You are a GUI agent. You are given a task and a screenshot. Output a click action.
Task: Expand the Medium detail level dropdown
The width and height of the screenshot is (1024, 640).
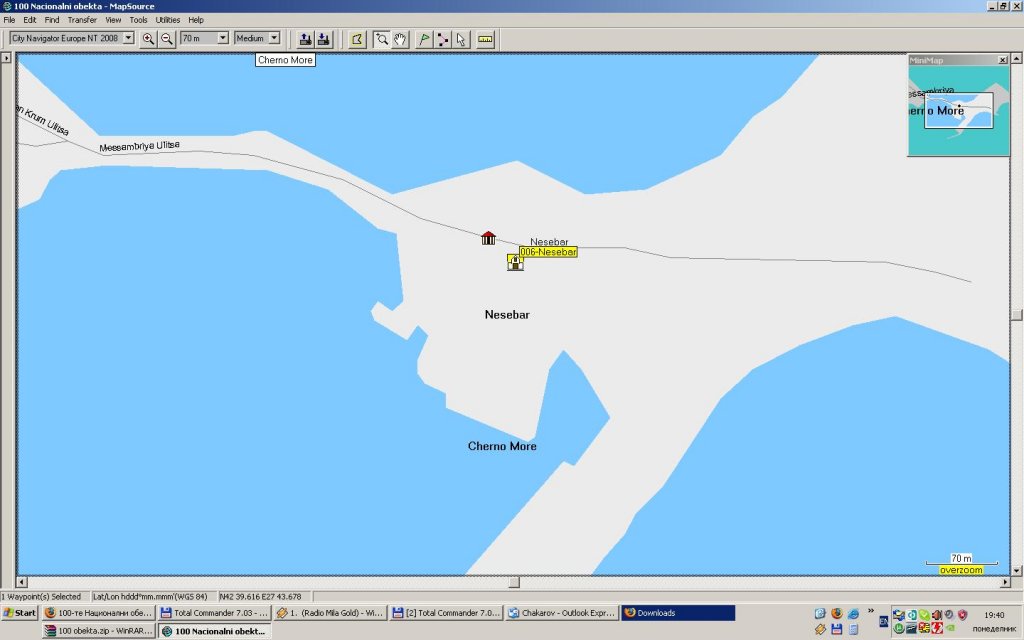click(272, 39)
